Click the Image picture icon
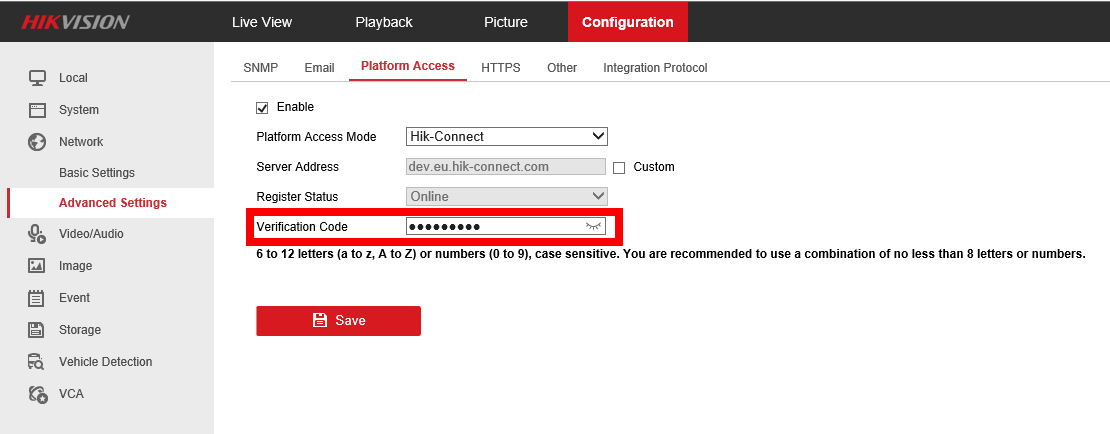 pos(37,266)
